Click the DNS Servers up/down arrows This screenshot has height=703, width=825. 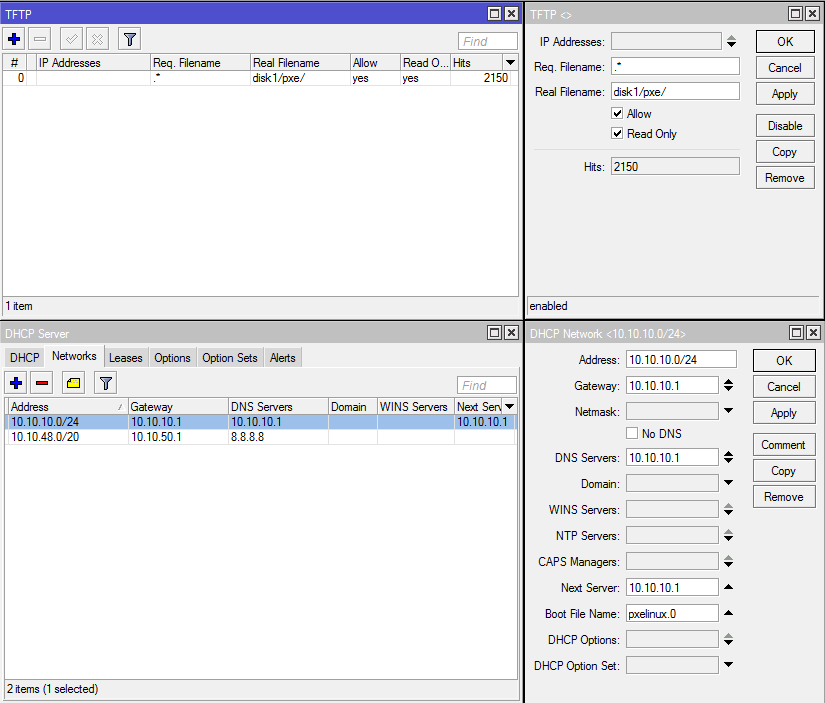(x=728, y=457)
